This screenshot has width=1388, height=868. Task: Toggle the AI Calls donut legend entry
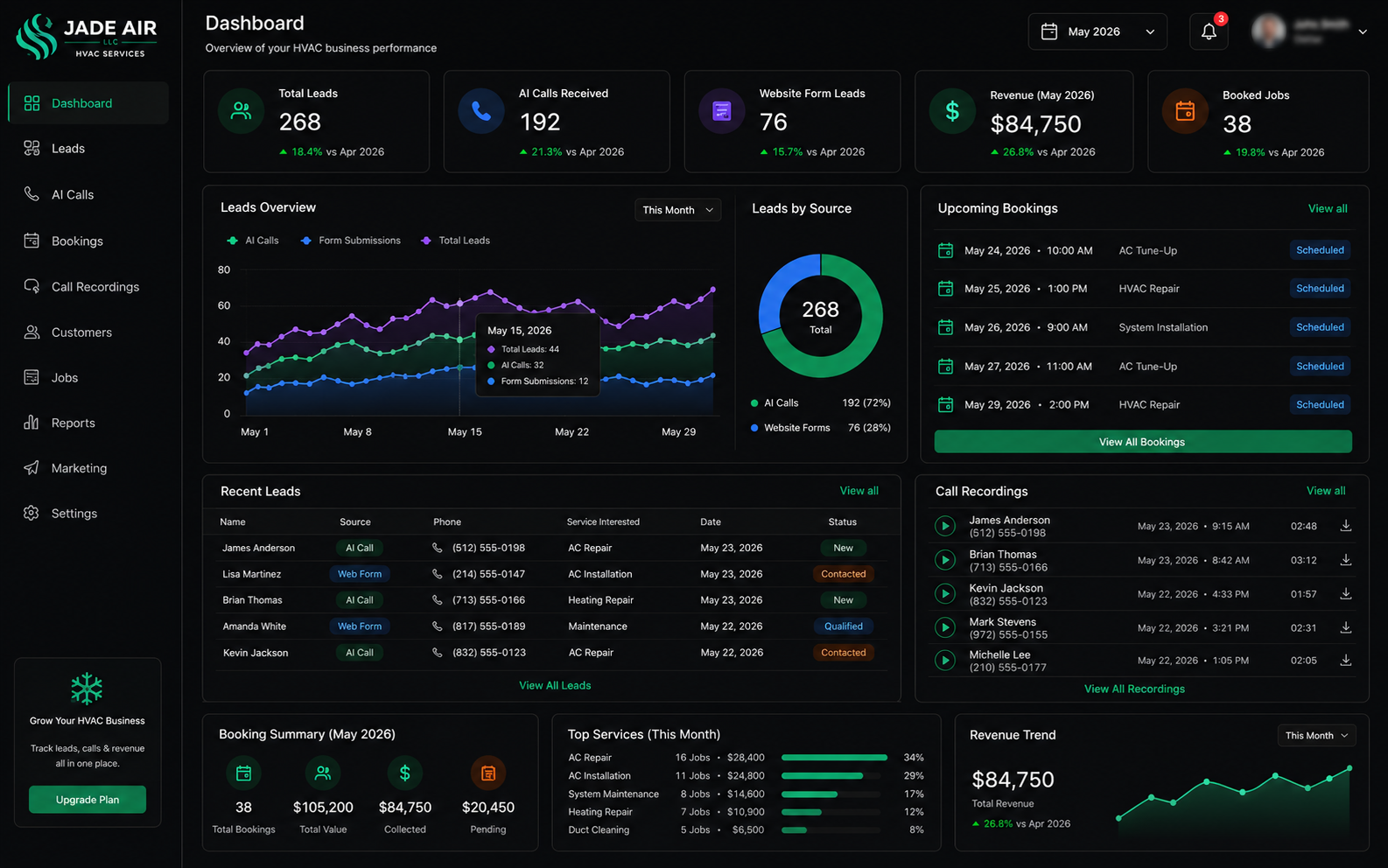pos(775,403)
